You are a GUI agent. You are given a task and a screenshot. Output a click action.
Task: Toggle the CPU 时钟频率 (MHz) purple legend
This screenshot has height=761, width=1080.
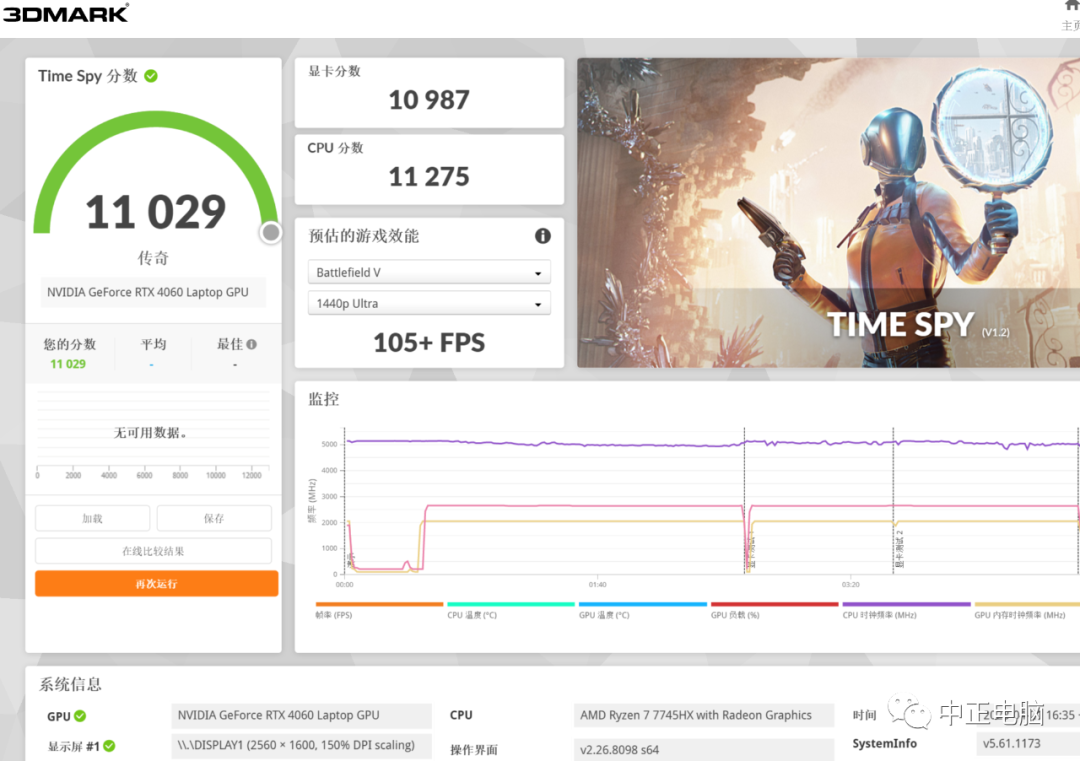(x=906, y=610)
